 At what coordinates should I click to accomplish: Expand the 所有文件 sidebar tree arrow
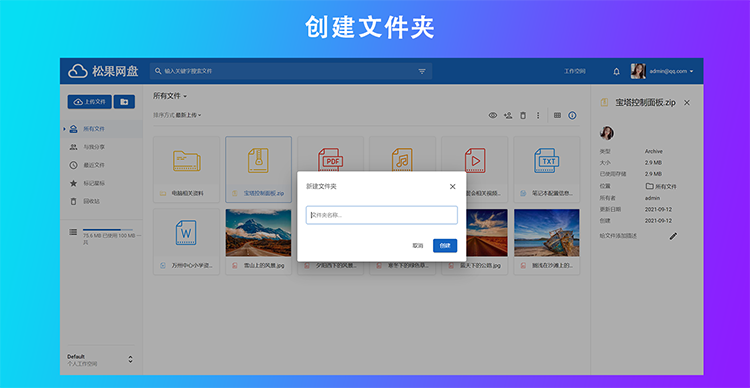coord(64,129)
